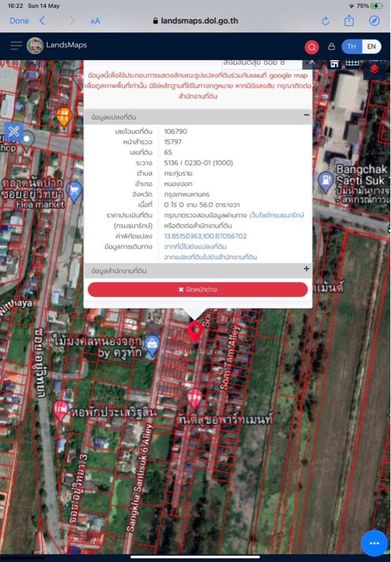391x562 pixels.
Task: Tap Done in the browser toolbar
Action: 19,21
